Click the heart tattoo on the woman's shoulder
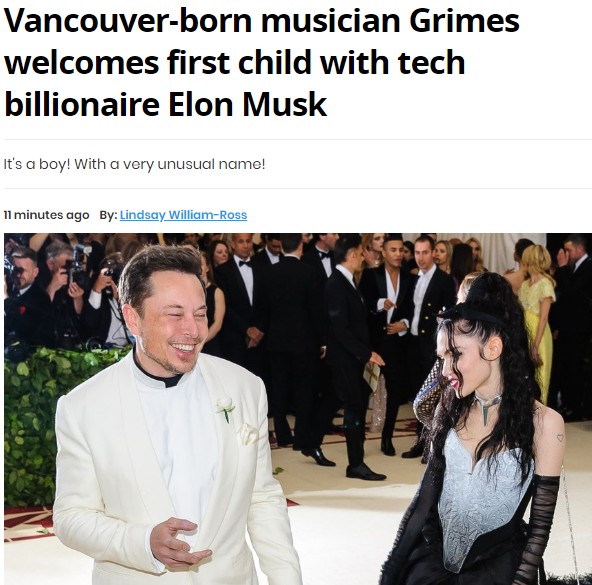The width and height of the screenshot is (592, 585). [x=560, y=437]
